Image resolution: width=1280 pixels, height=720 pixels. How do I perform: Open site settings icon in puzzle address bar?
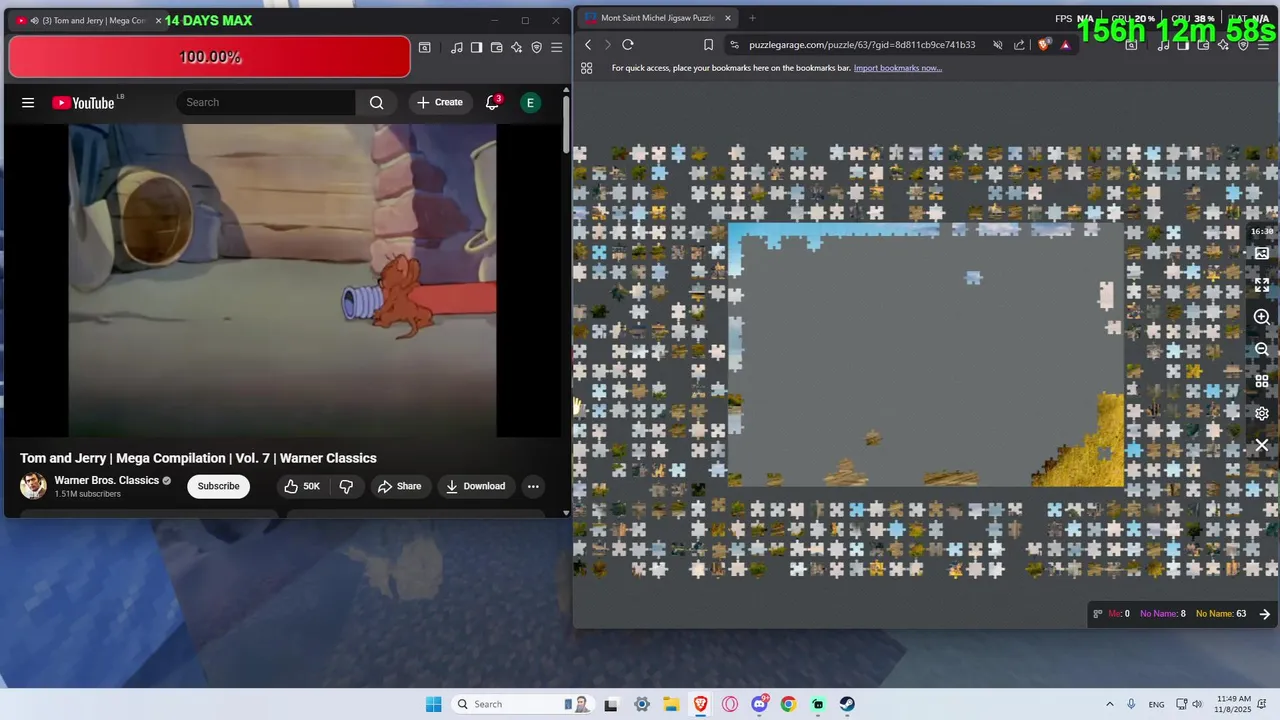coord(735,45)
